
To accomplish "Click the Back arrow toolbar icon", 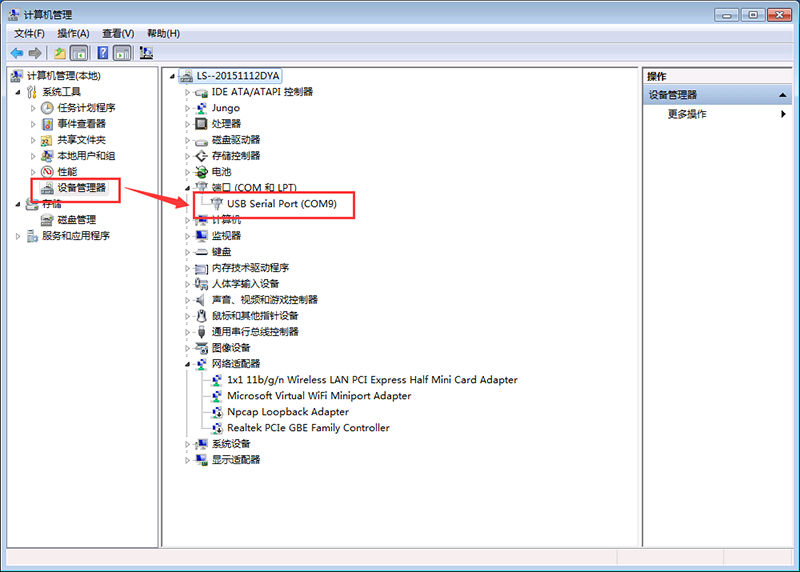I will coord(16,53).
